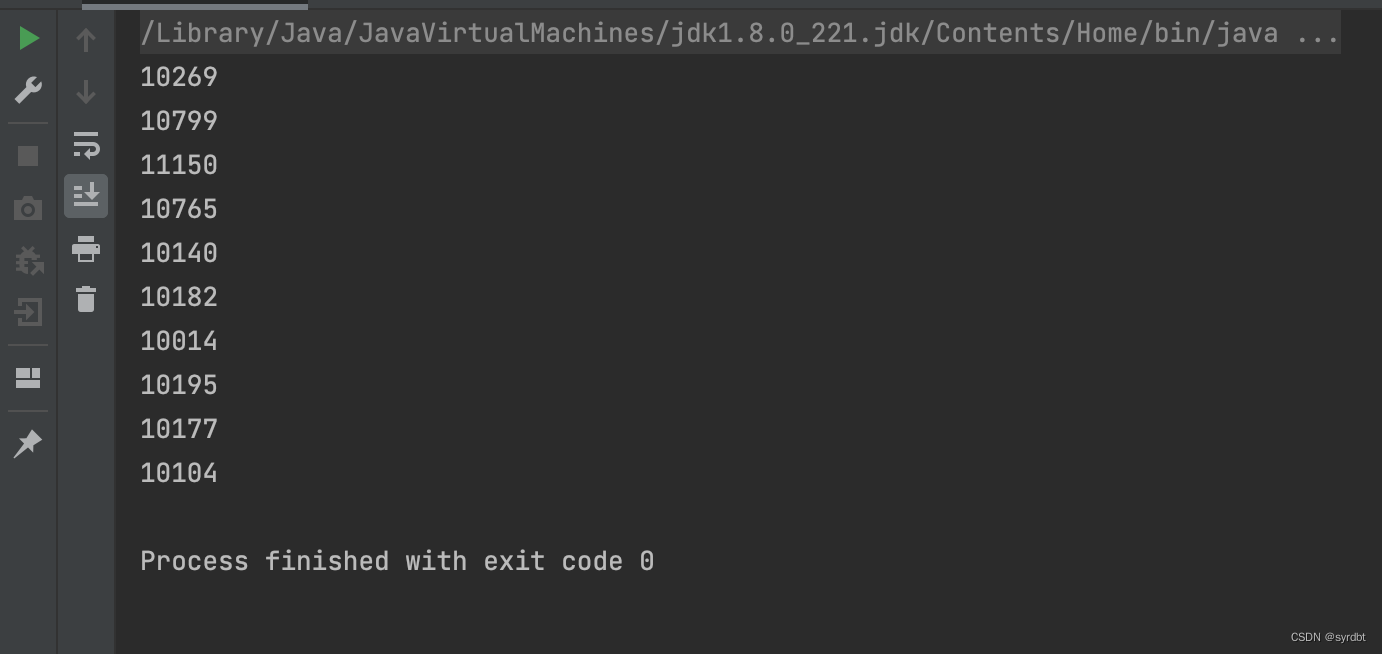Click the CSDN @syrdbt watermark link
This screenshot has height=654, width=1382.
1328,637
